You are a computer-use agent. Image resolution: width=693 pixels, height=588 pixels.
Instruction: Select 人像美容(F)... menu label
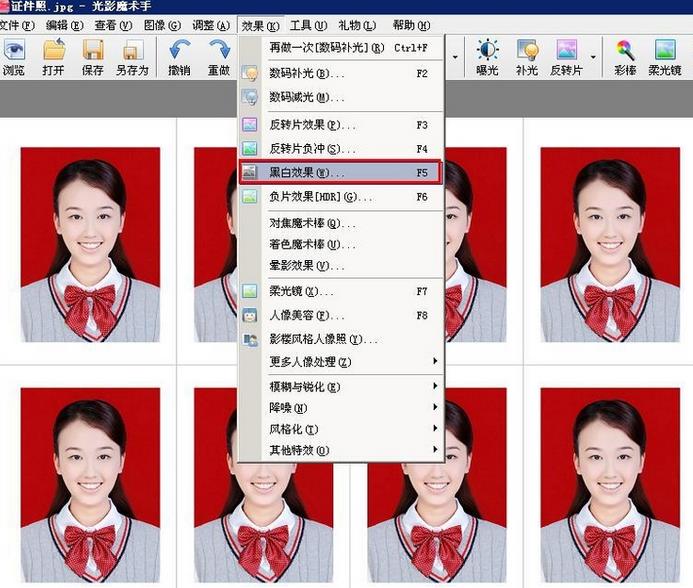tap(307, 316)
